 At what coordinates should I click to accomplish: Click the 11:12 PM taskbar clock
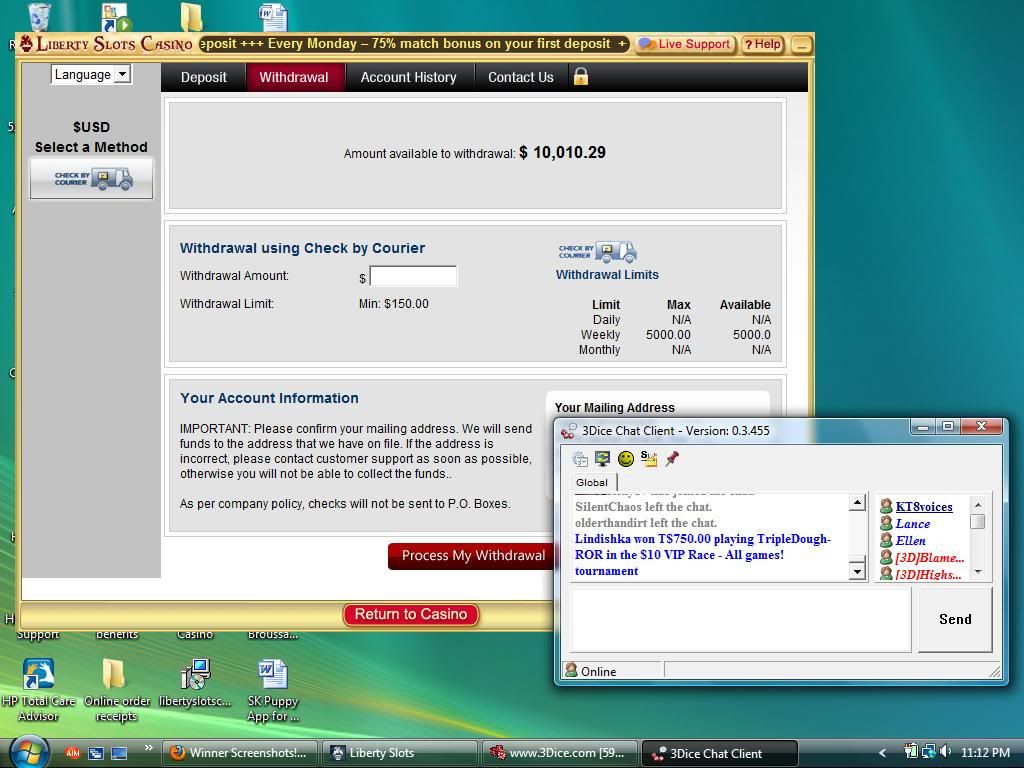(x=985, y=752)
